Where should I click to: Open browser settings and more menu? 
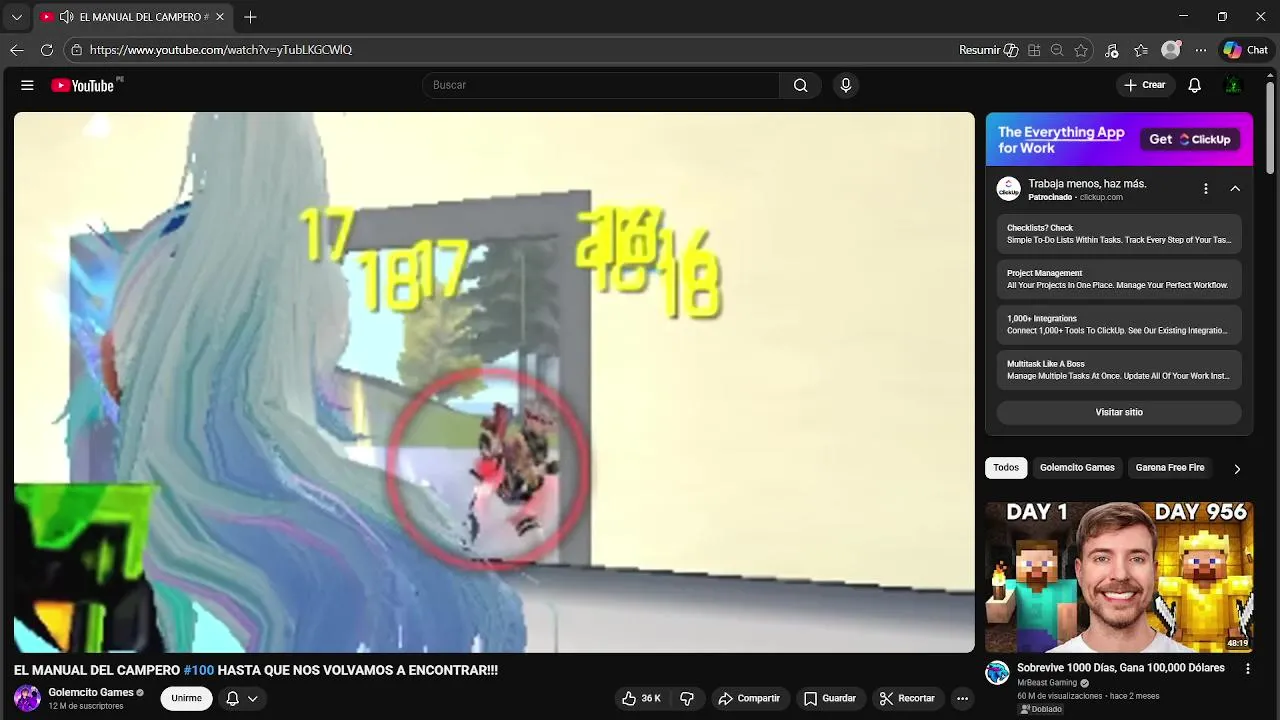1201,50
